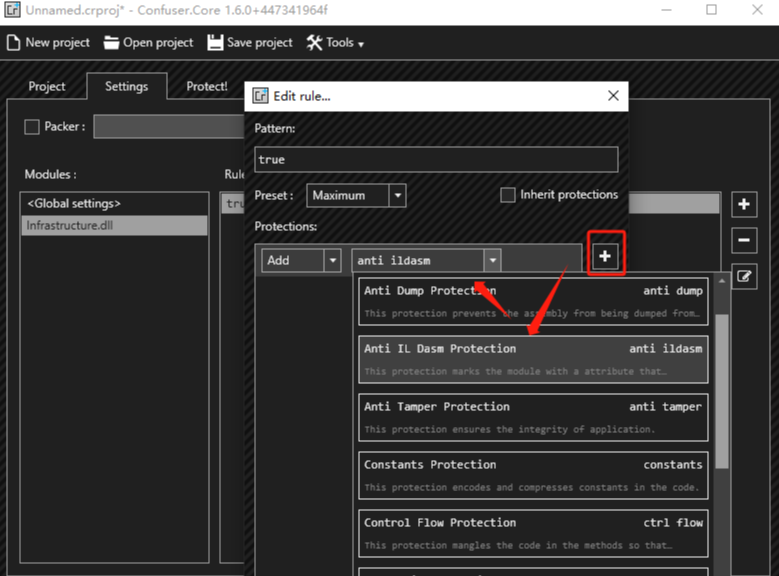Image resolution: width=779 pixels, height=576 pixels.
Task: Edit the rule with pencil icon
Action: [x=744, y=277]
